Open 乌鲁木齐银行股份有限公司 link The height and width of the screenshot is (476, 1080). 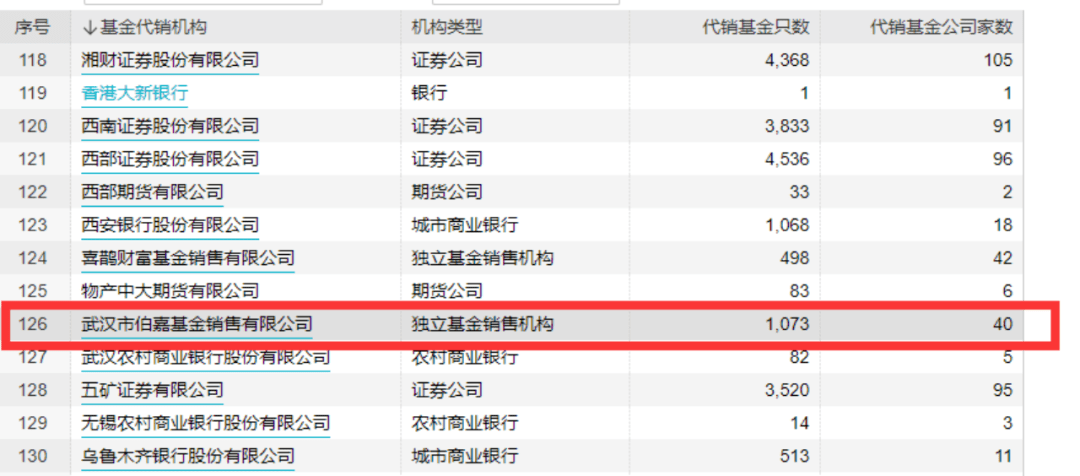tap(188, 456)
